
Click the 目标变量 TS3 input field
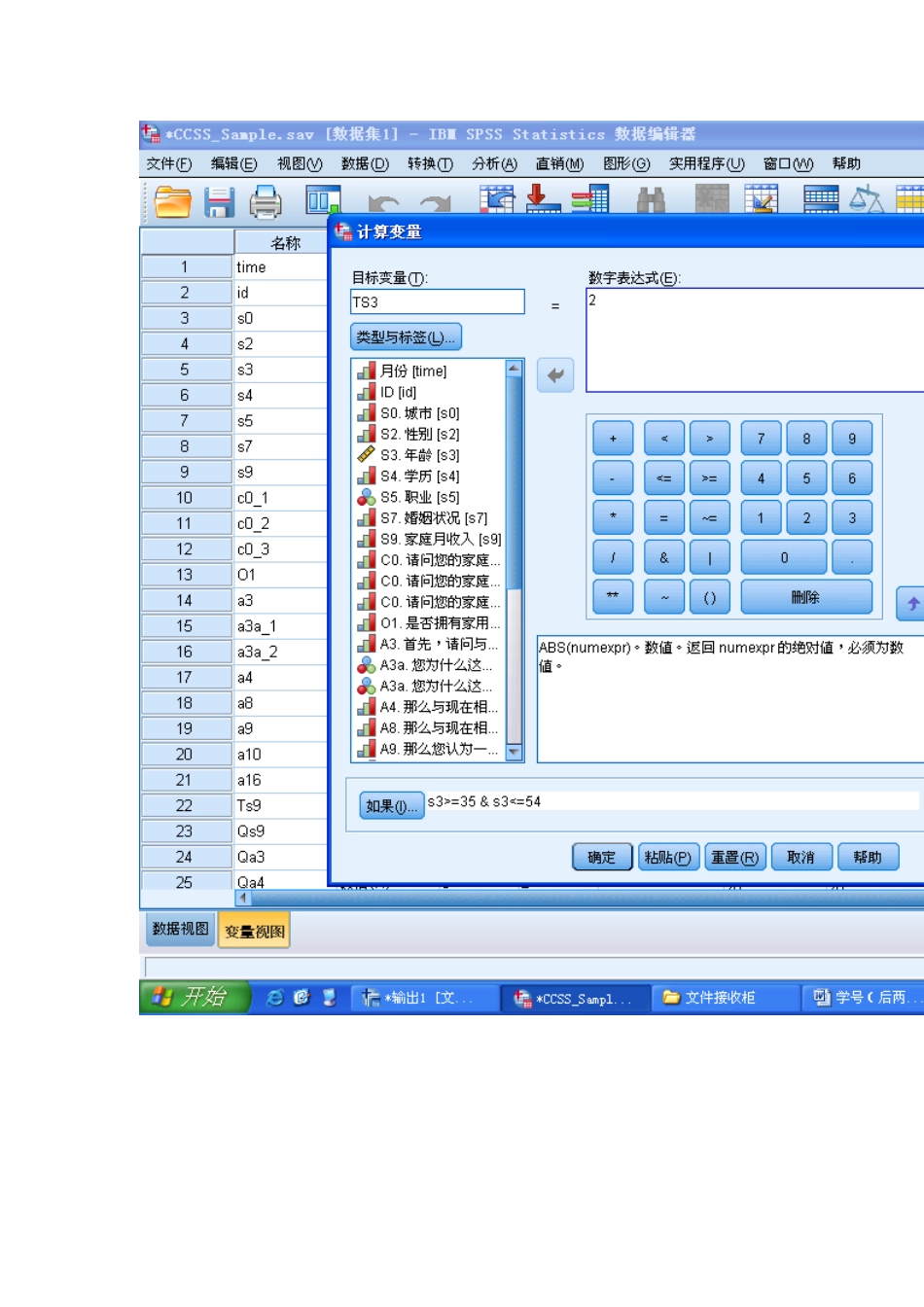[438, 302]
